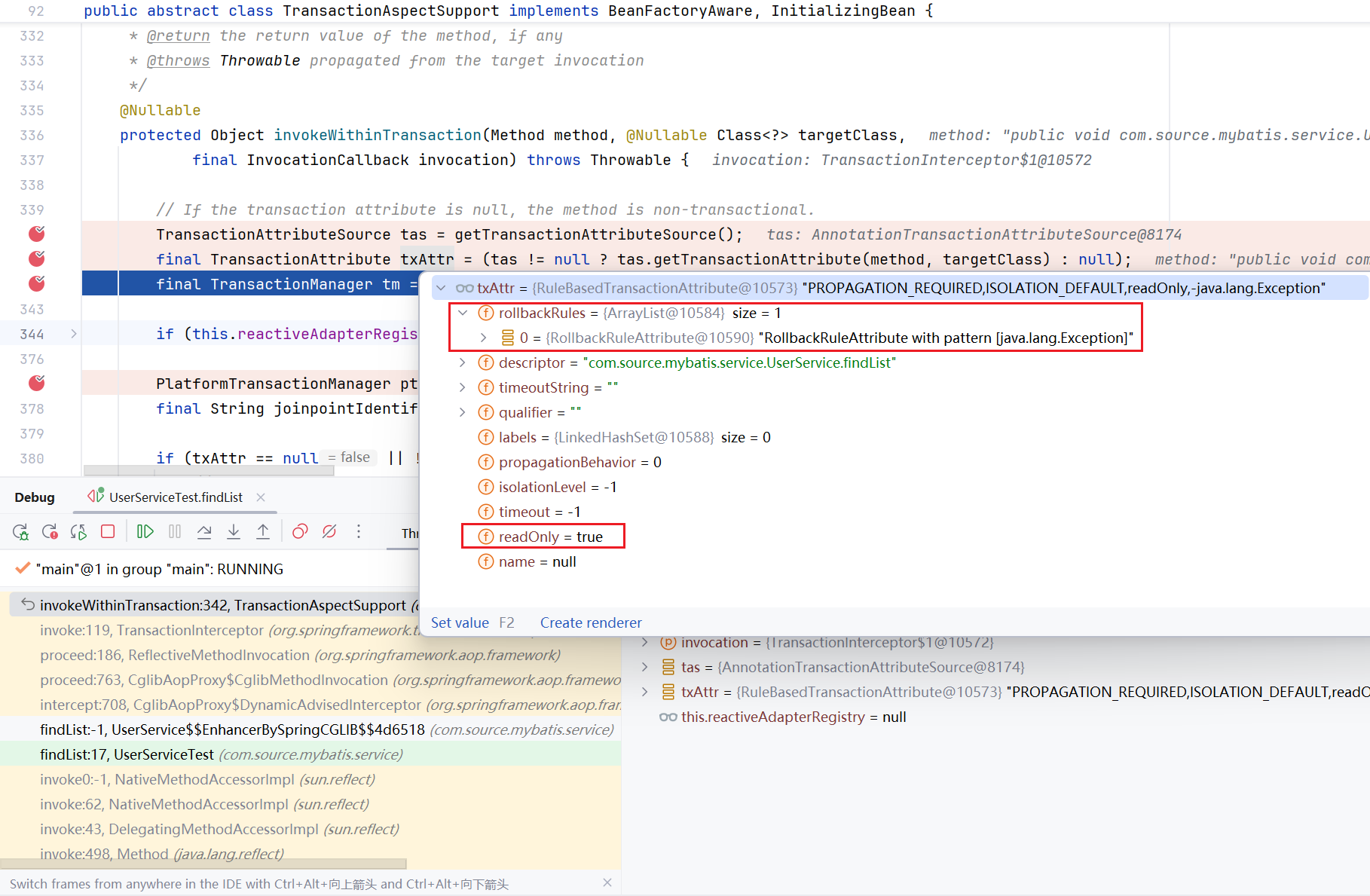Image resolution: width=1370 pixels, height=896 pixels.
Task: Select frame intercept:708, DynamicAdvisedInterceptor
Action: click(310, 705)
